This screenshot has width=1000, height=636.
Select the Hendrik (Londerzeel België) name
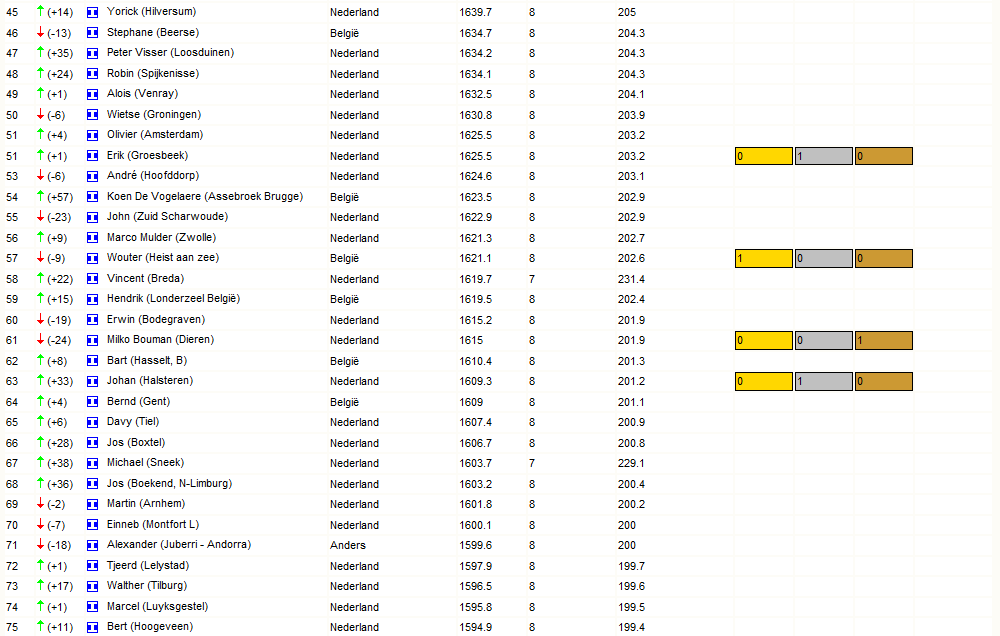click(173, 299)
